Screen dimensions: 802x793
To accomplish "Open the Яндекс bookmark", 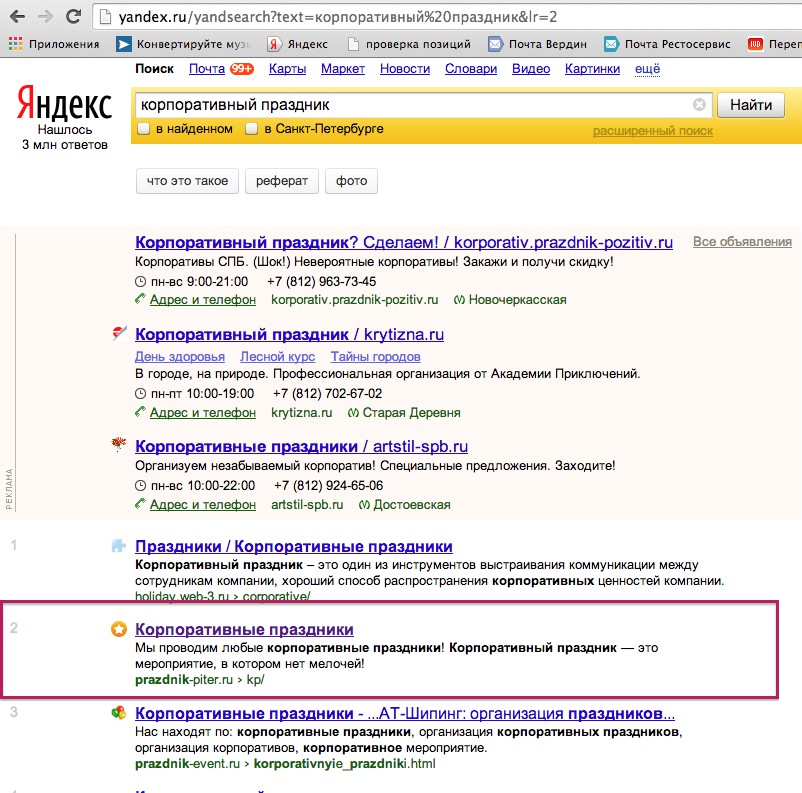I will tap(298, 44).
